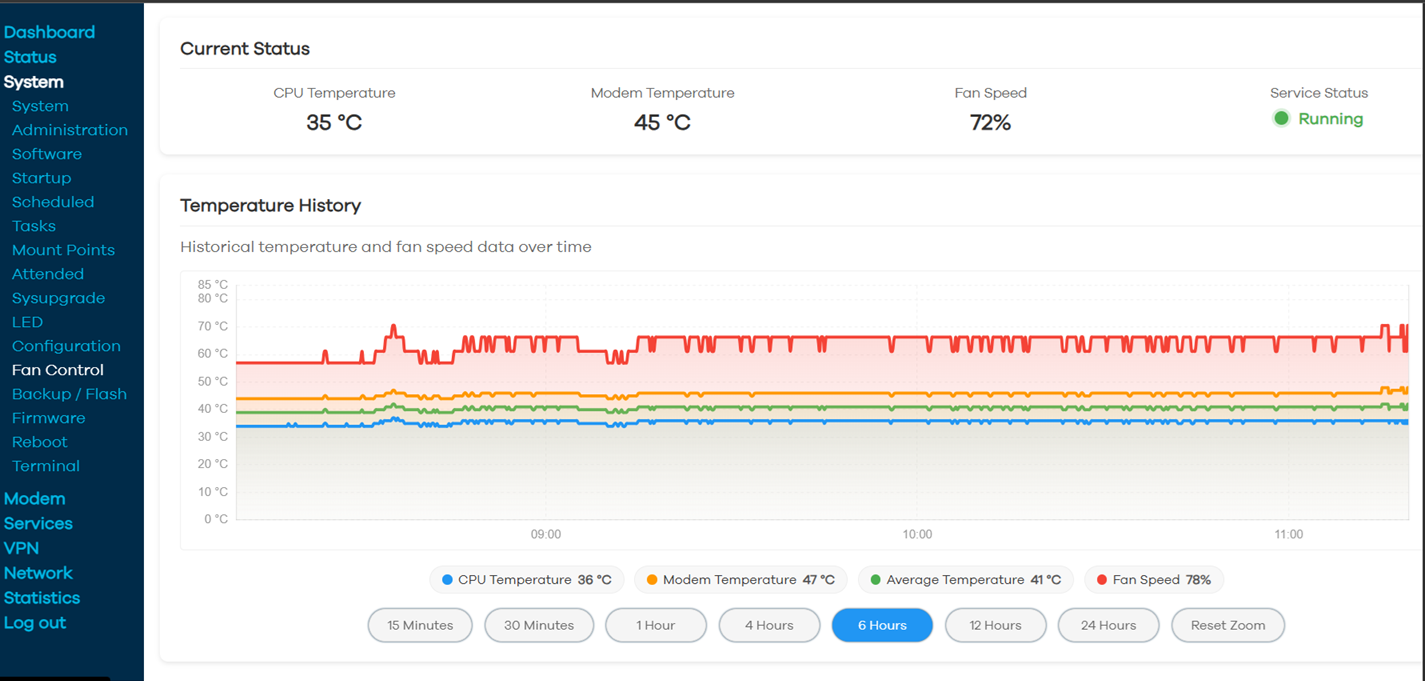Image resolution: width=1425 pixels, height=681 pixels.
Task: Toggle CPU Temperature legend series
Action: pyautogui.click(x=527, y=580)
